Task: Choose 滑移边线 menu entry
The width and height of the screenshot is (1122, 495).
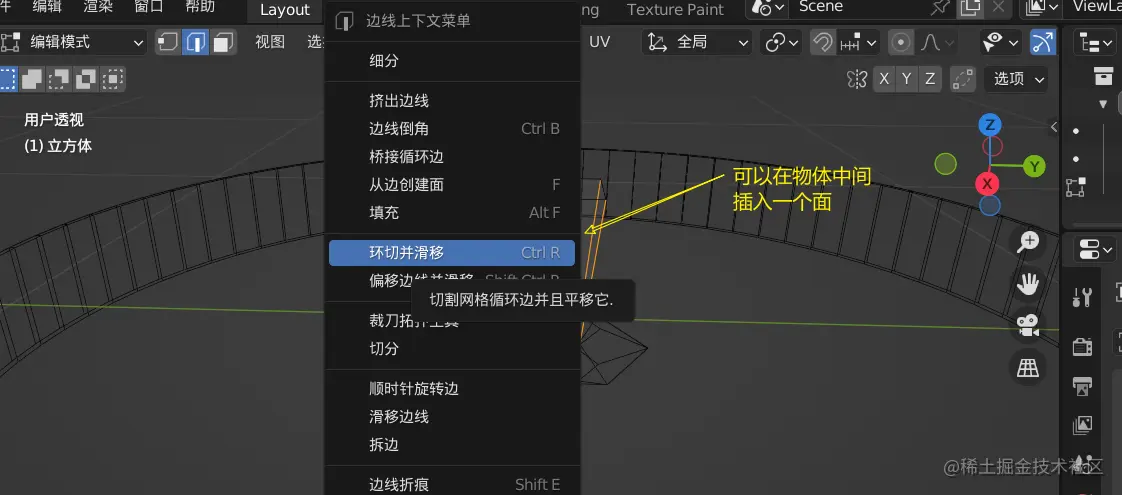Action: tap(452, 416)
